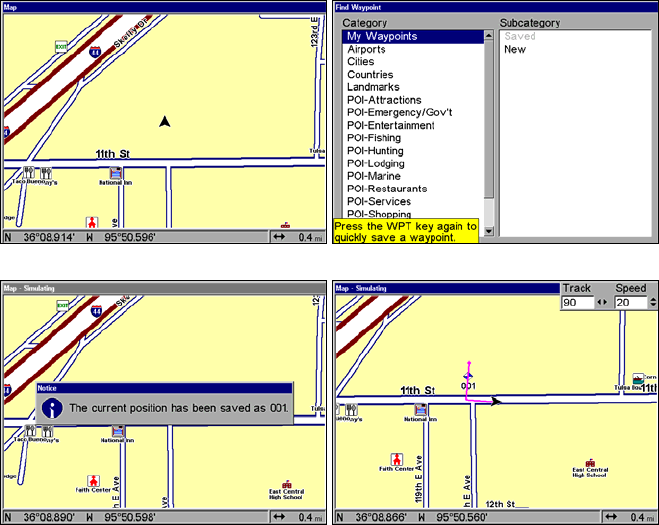
Task: Select the Taco Bueno restaurant icon in the non-simulating Map window
Action: pyautogui.click(x=29, y=172)
